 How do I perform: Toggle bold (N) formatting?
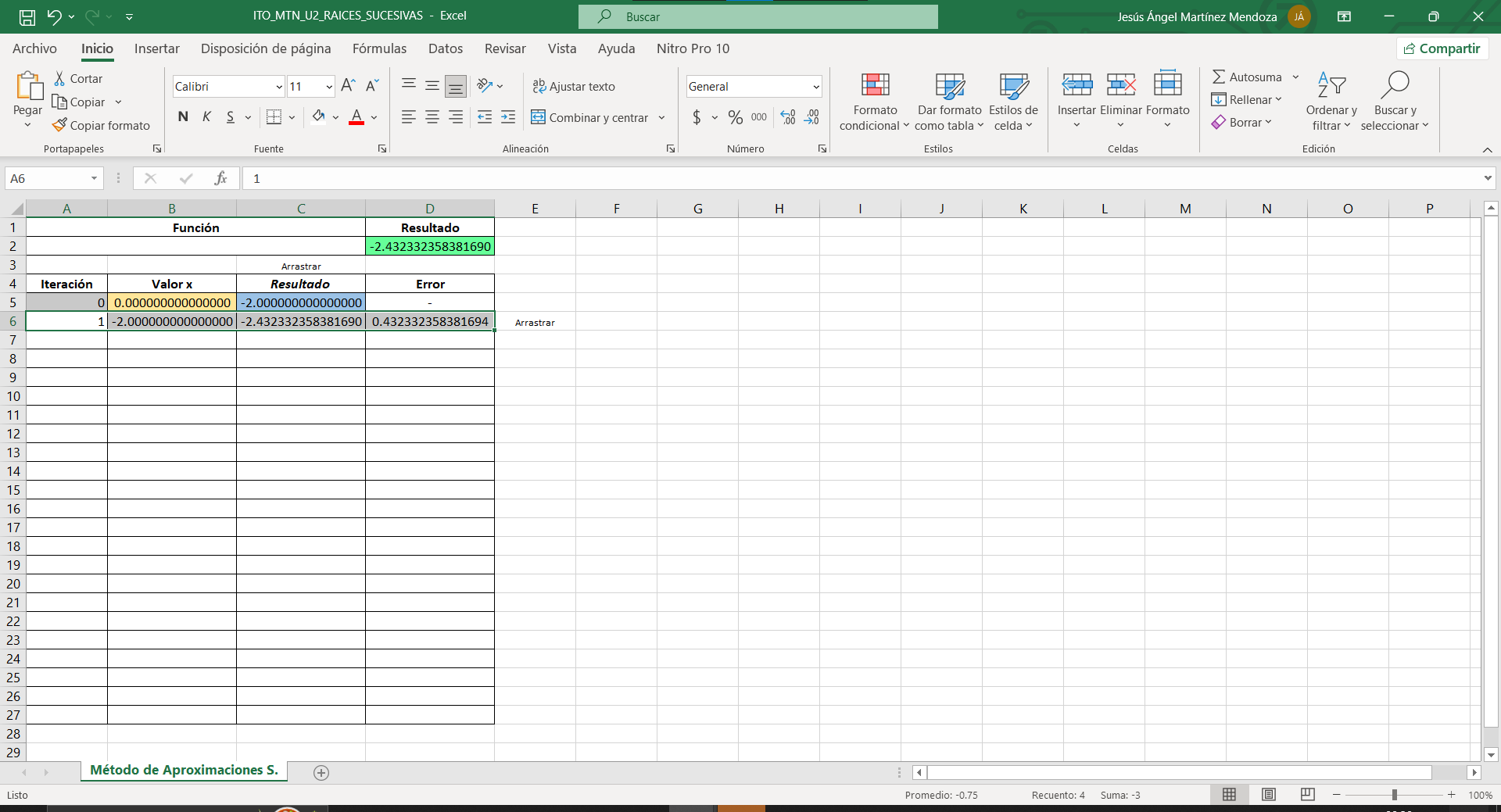183,117
